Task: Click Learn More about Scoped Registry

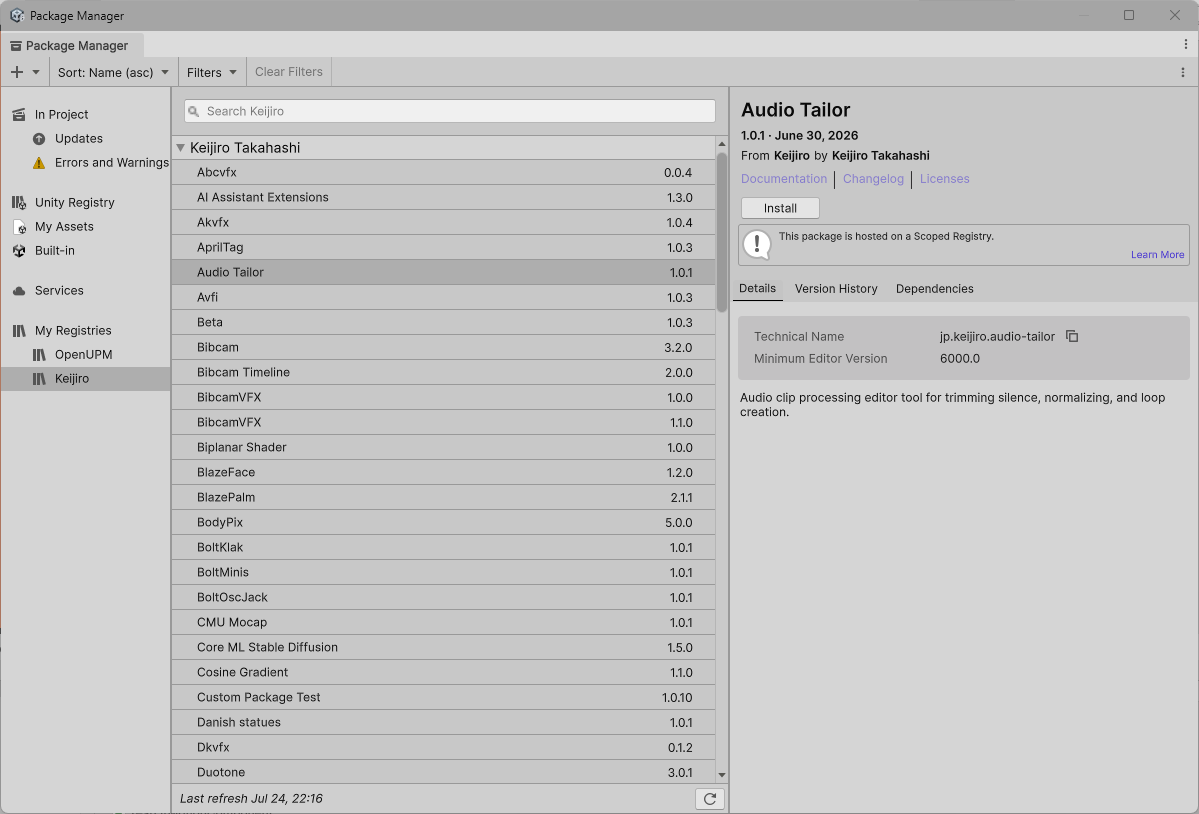Action: pyautogui.click(x=1157, y=255)
